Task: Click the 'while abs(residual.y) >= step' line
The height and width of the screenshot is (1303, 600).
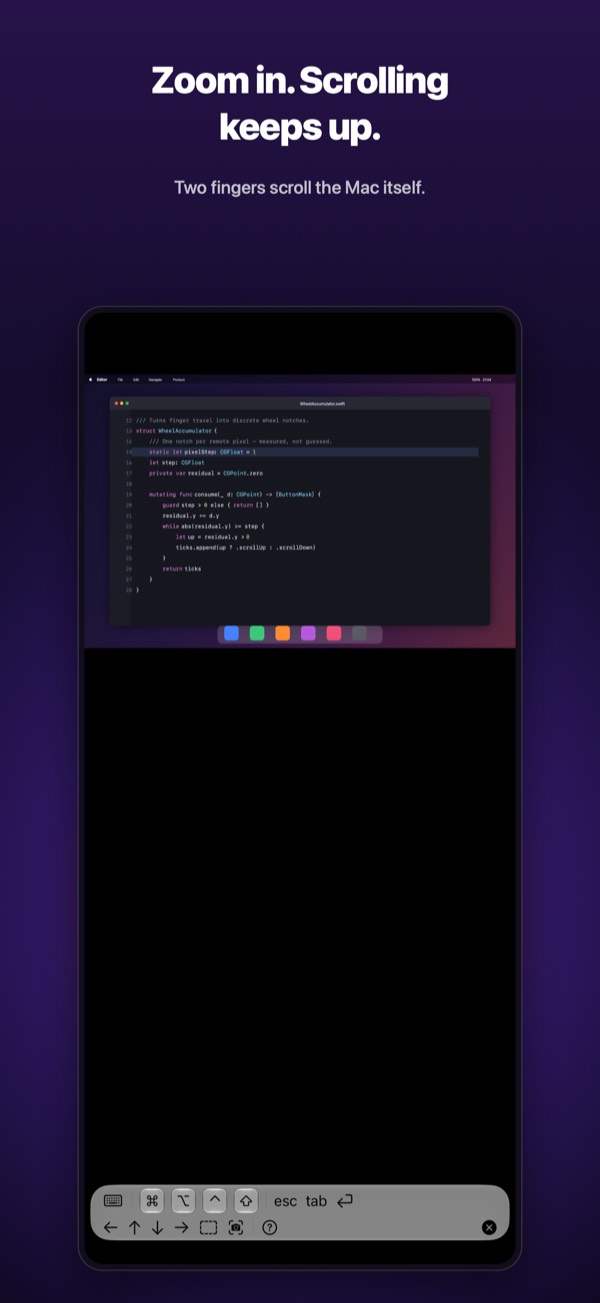Action: point(212,526)
